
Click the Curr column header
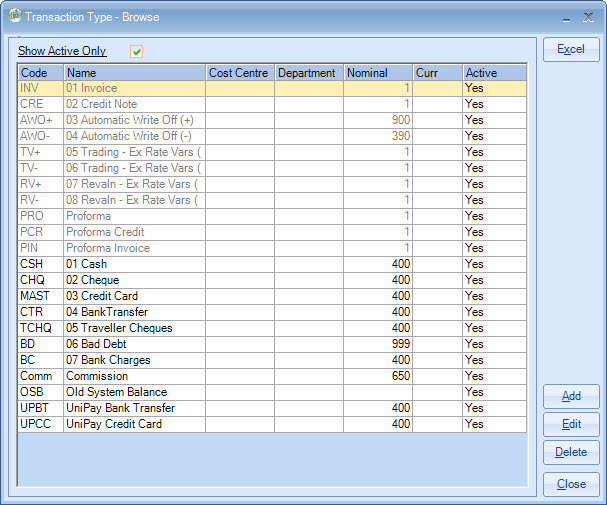tap(437, 73)
